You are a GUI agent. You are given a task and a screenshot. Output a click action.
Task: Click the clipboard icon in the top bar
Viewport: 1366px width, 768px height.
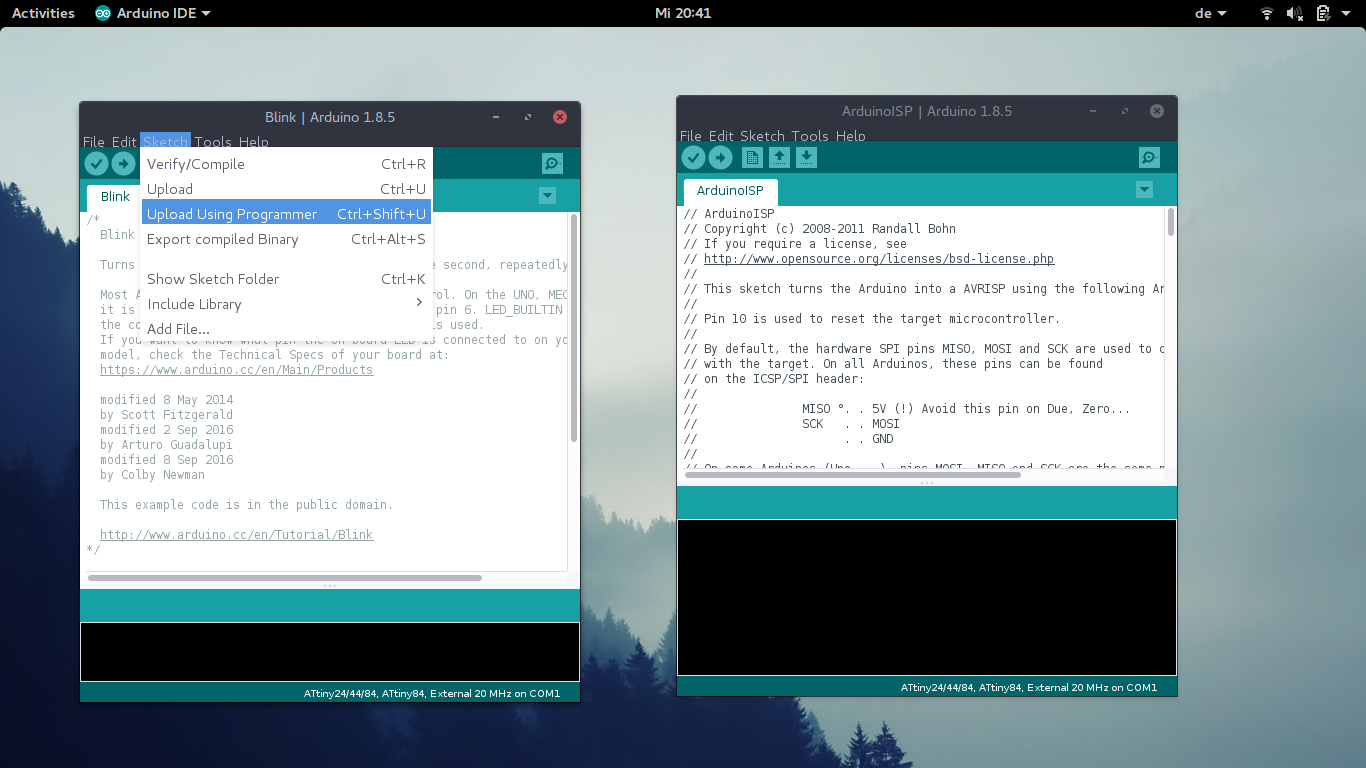(x=1322, y=13)
